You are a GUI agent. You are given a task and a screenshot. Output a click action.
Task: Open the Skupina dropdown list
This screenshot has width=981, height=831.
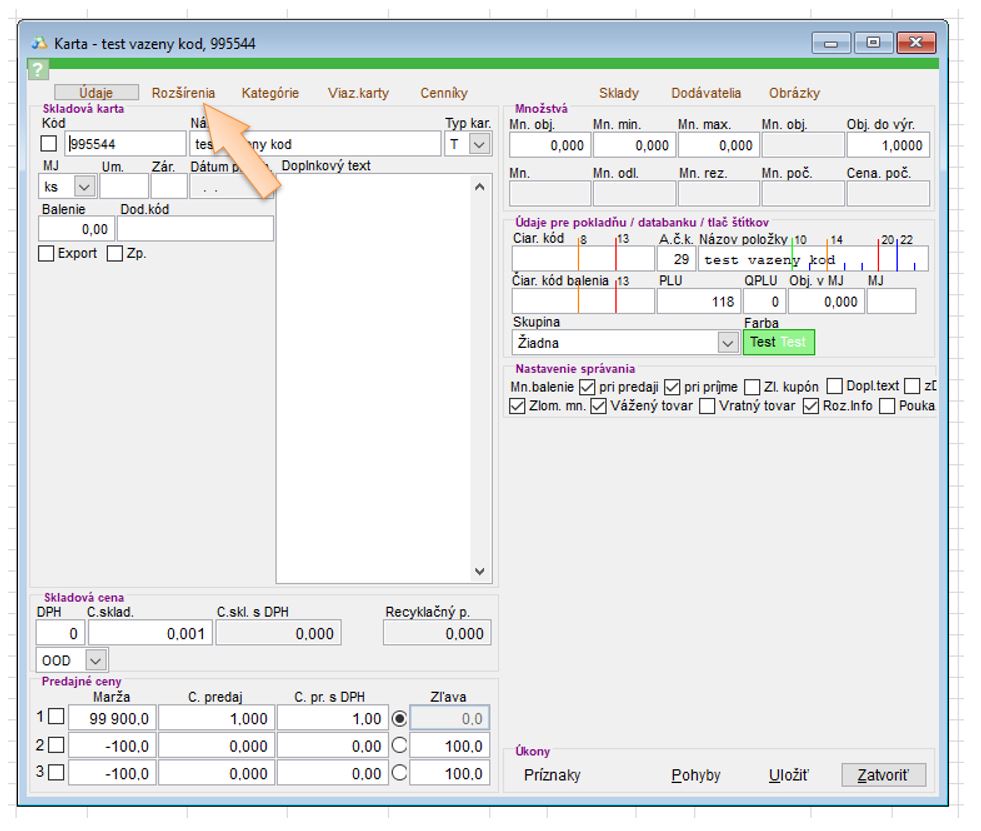click(x=727, y=343)
